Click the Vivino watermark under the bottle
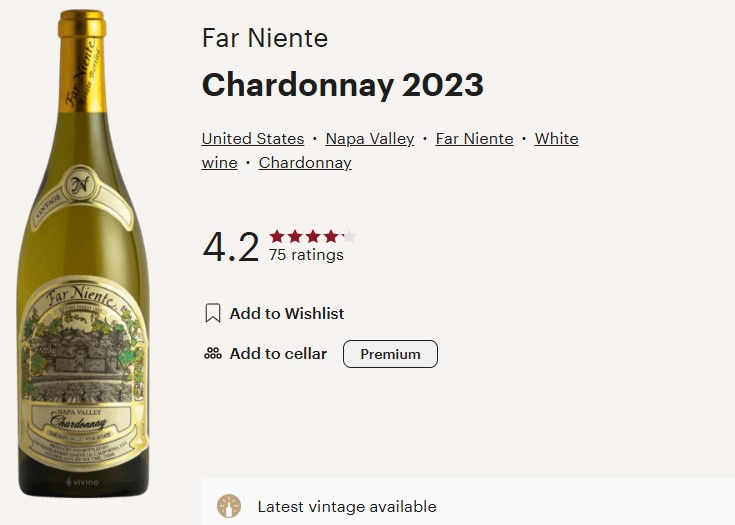 tap(81, 482)
